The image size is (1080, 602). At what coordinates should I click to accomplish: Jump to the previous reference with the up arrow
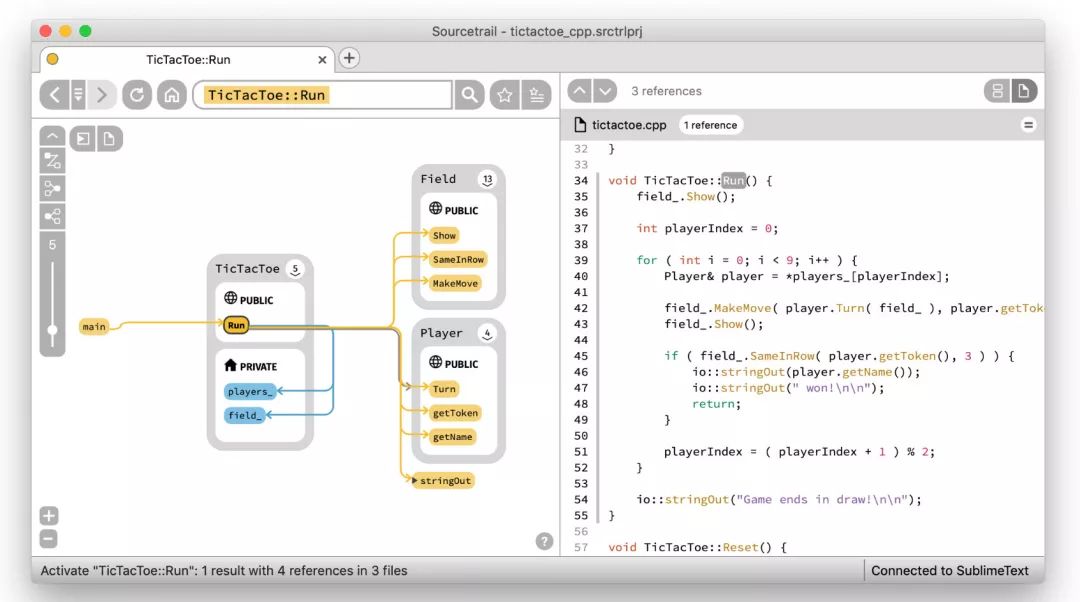click(x=580, y=91)
